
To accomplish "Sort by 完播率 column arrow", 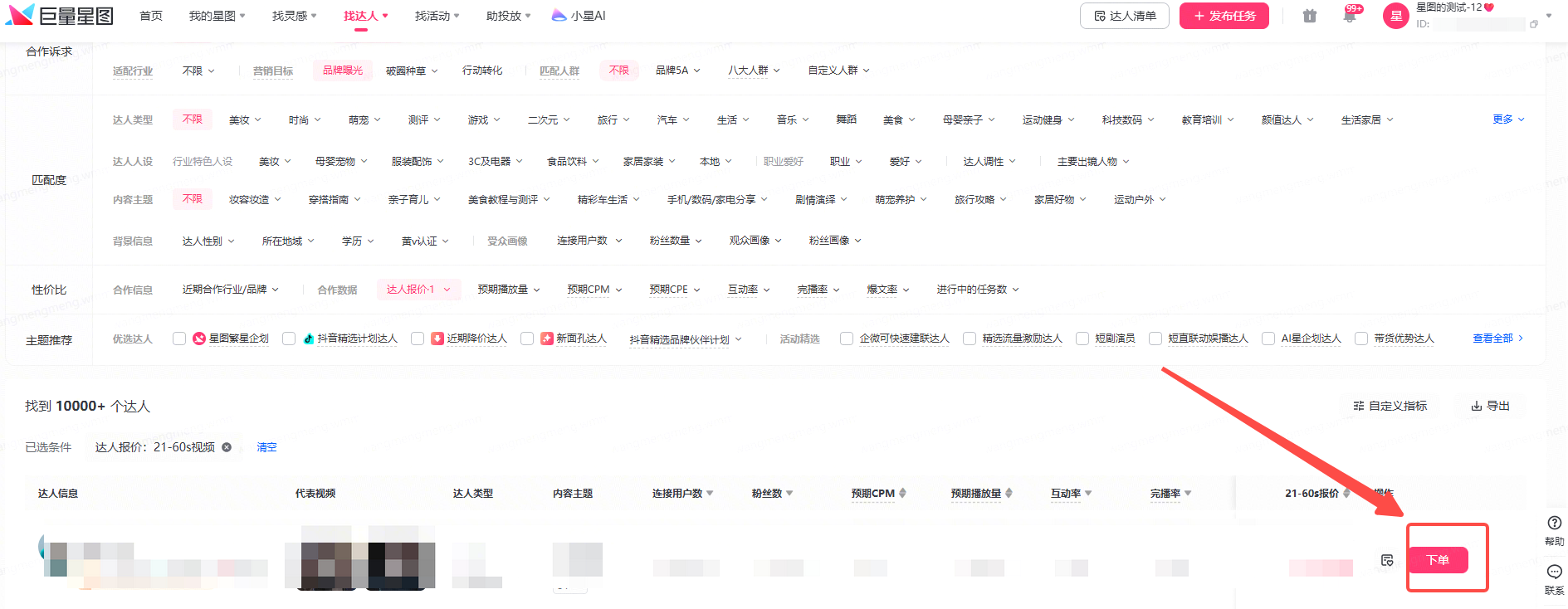I will tap(1188, 494).
